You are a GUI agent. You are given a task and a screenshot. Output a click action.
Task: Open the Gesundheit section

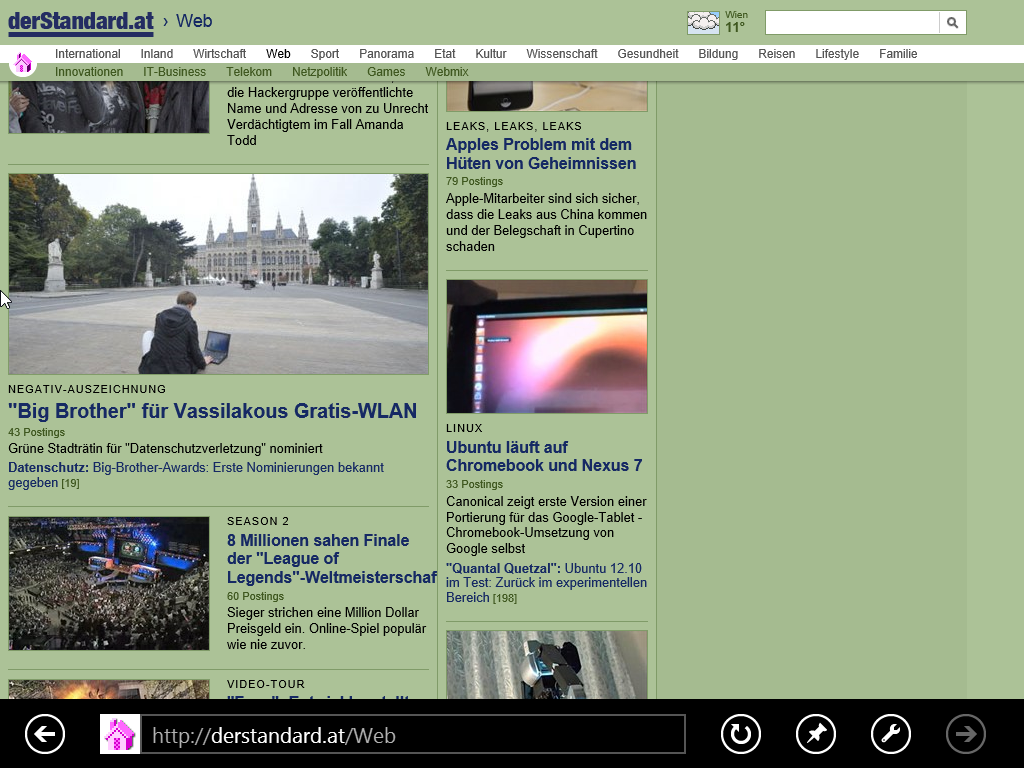tap(648, 54)
